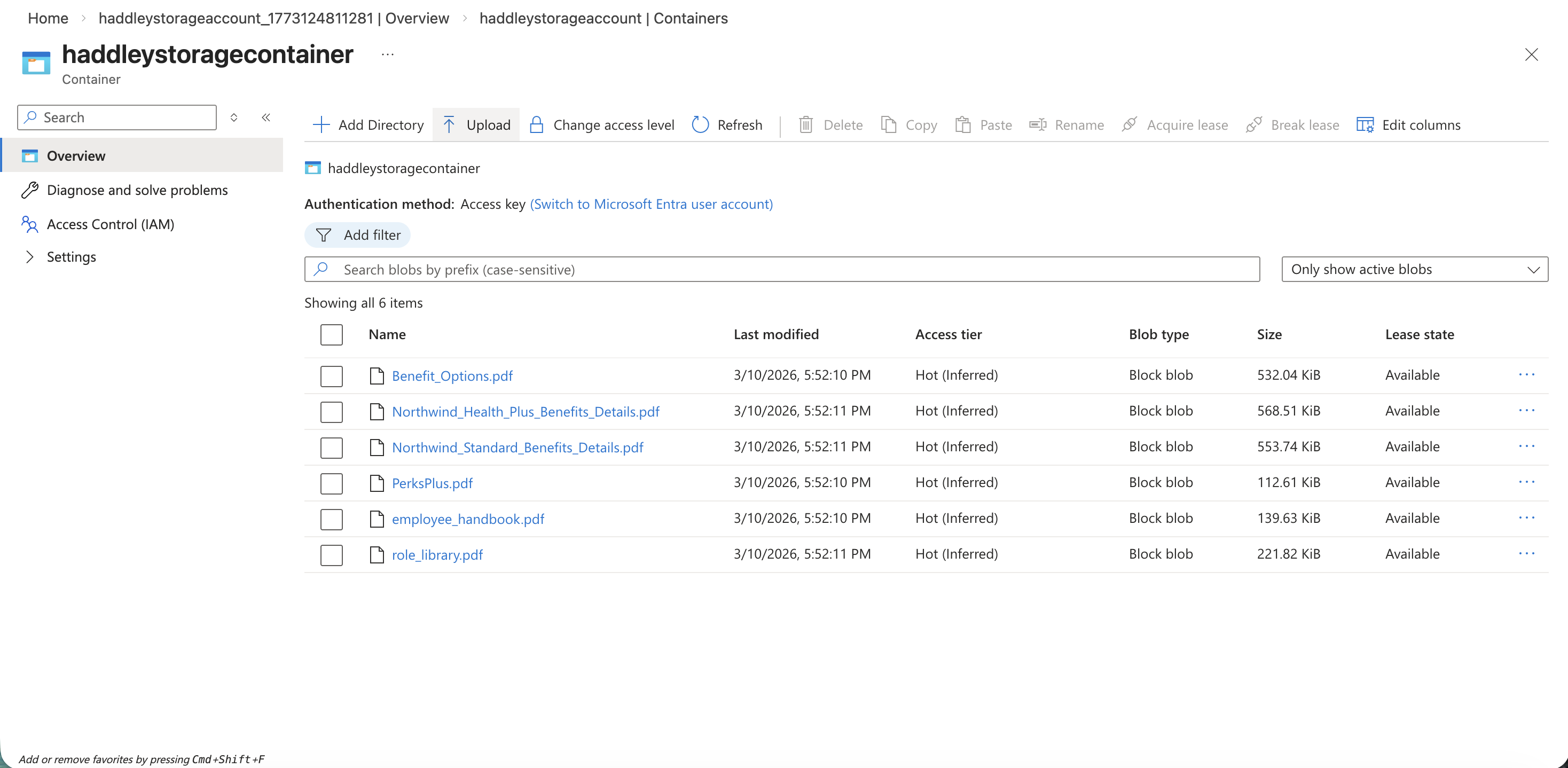Select the checkbox beside PerksPlus.pdf
The height and width of the screenshot is (768, 1568).
click(331, 483)
